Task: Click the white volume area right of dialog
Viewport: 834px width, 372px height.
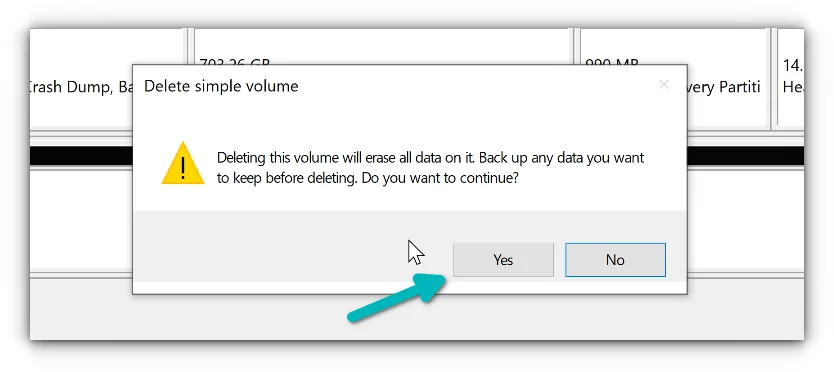Action: pos(746,219)
